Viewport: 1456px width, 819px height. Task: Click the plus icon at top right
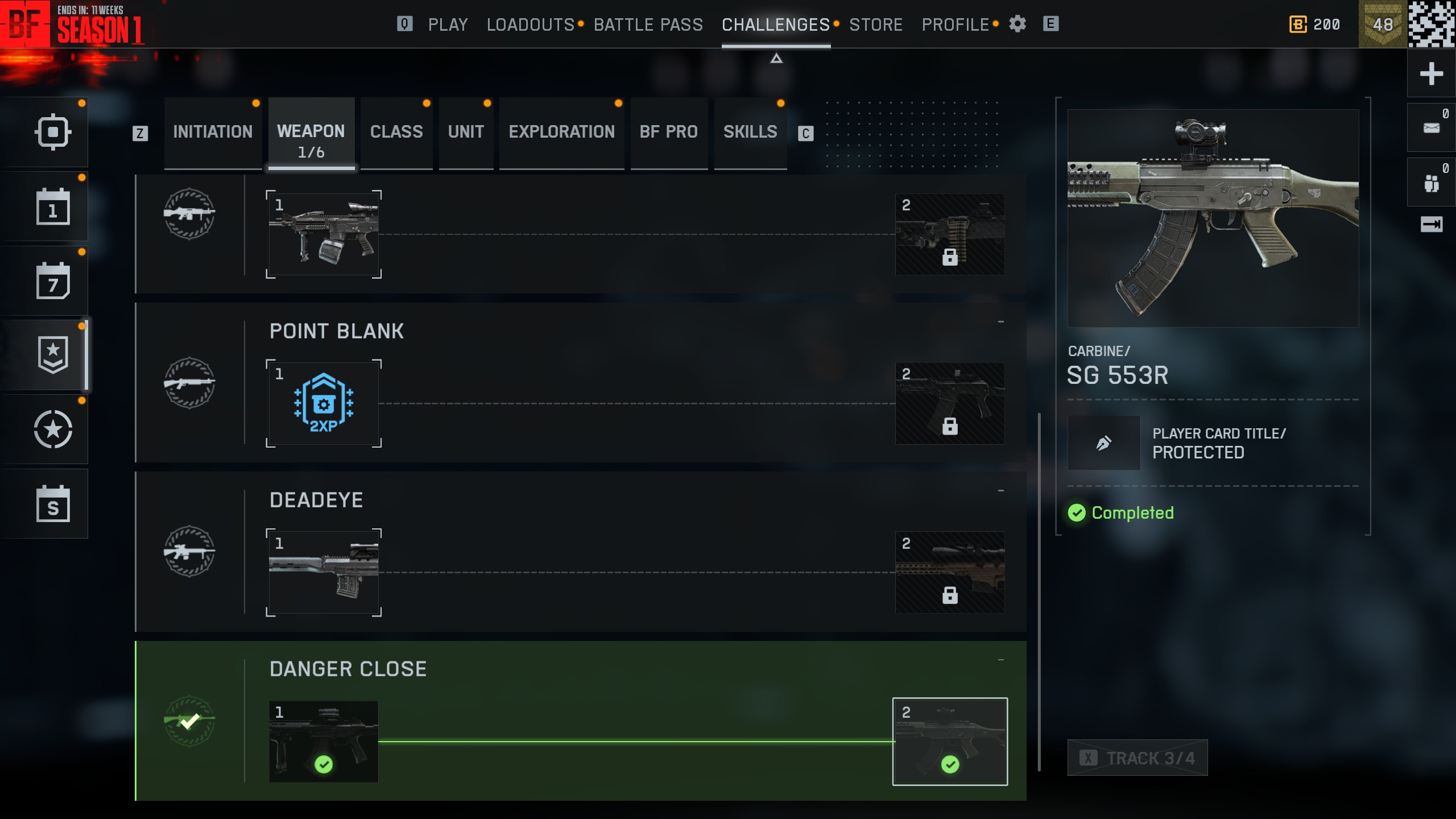[1431, 73]
